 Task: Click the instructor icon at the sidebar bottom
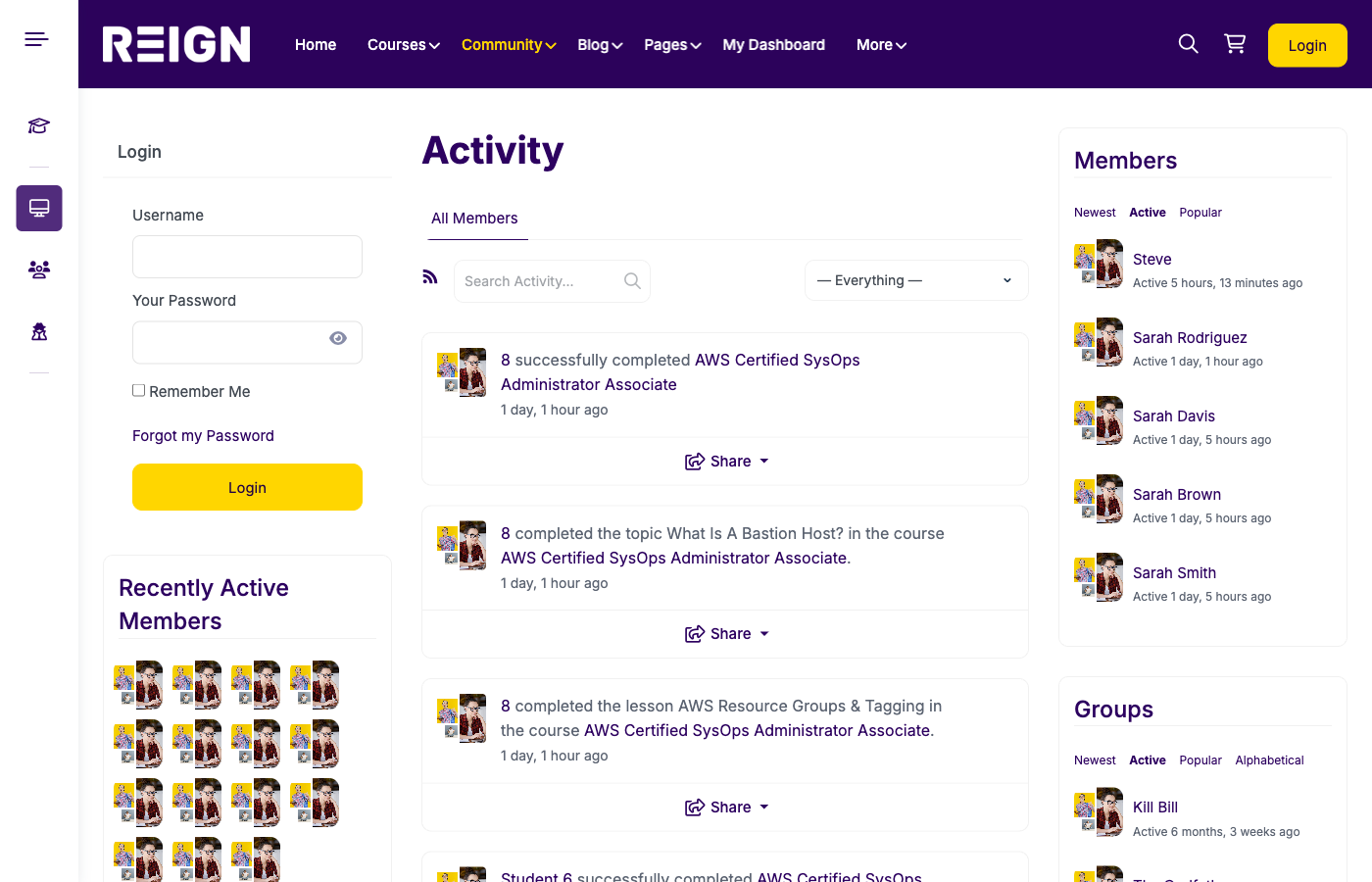(38, 331)
